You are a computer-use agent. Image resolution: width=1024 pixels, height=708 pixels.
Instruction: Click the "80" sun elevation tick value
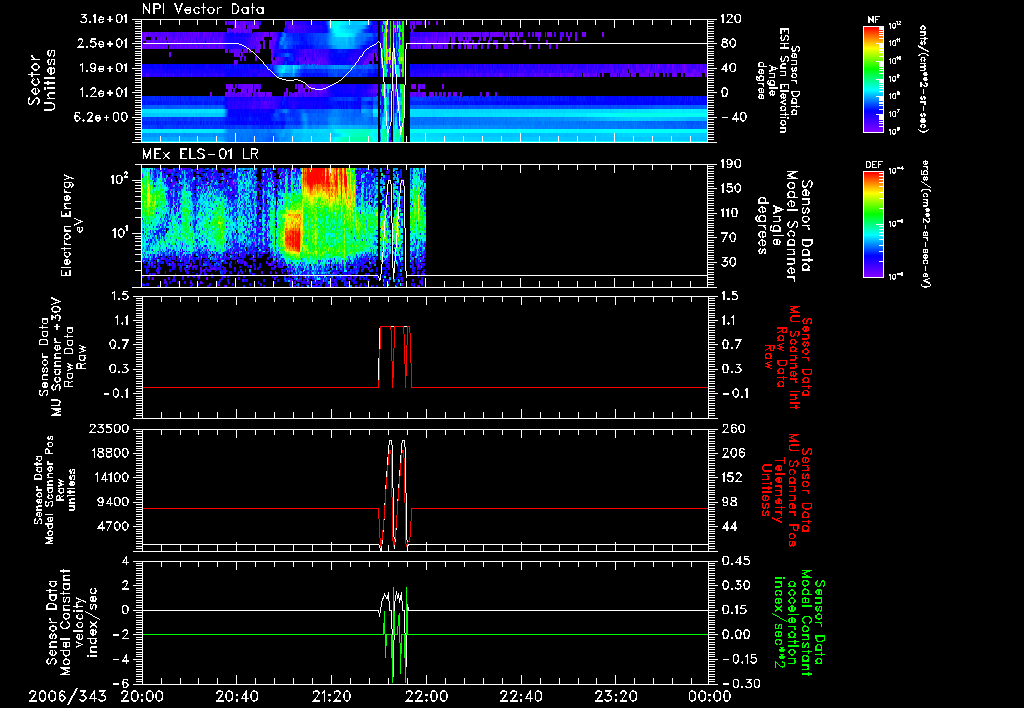coord(728,43)
